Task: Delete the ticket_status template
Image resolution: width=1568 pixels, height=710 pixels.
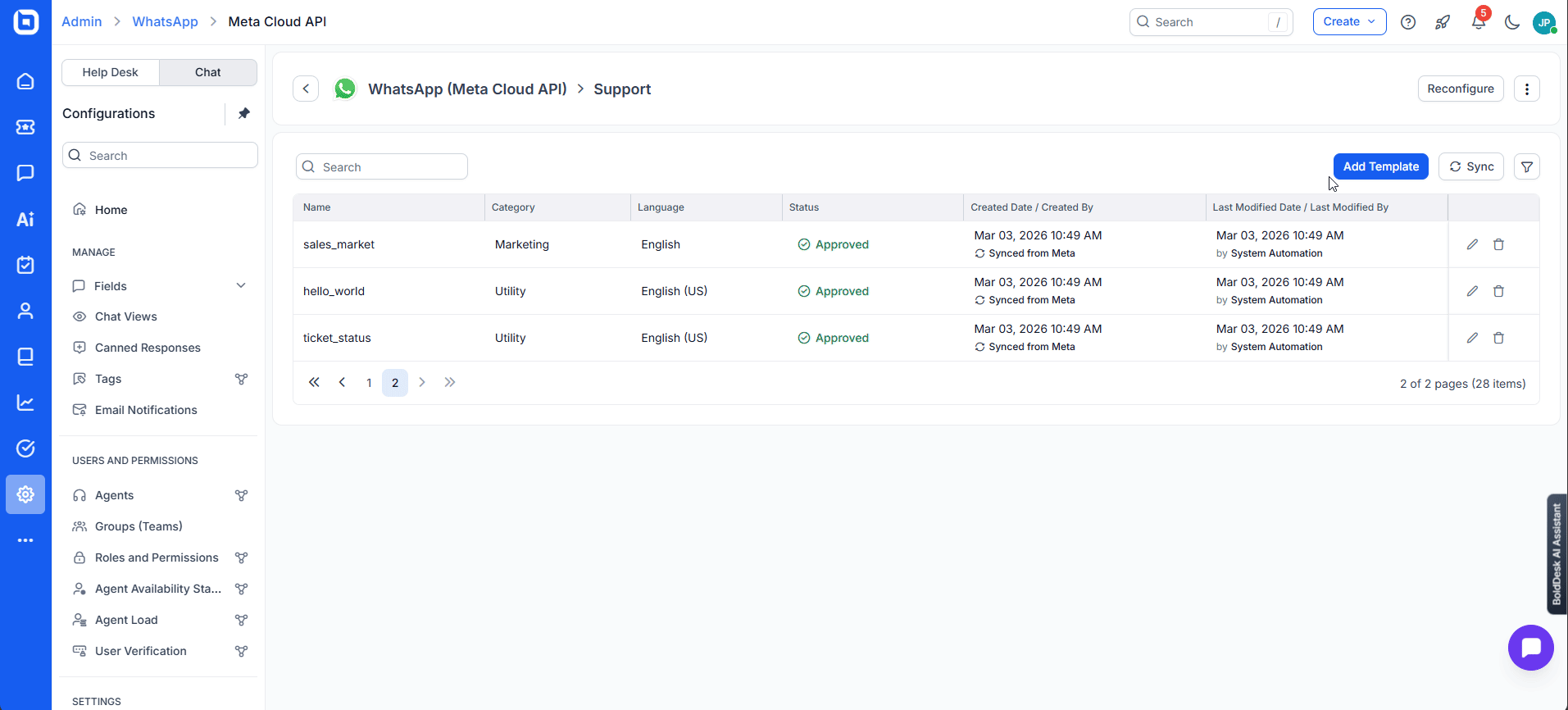Action: pyautogui.click(x=1498, y=338)
